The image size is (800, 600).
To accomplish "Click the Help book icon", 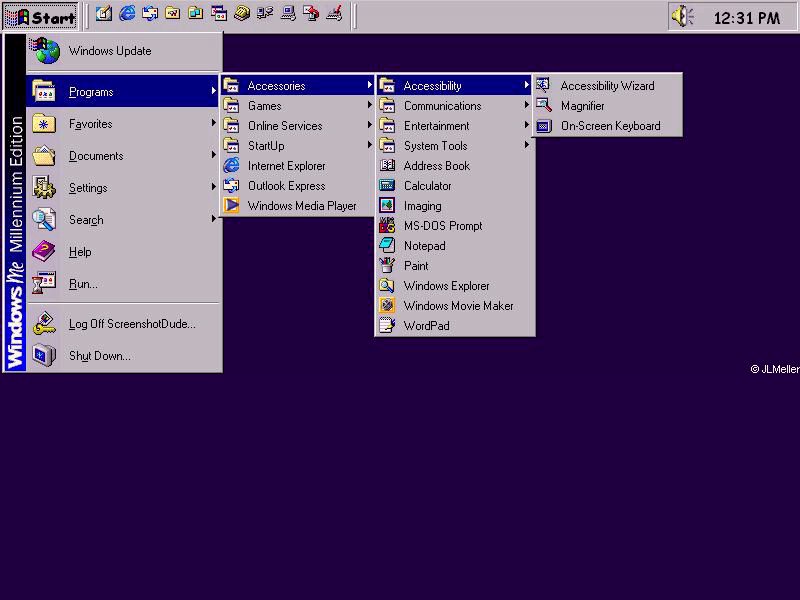I will click(x=44, y=252).
